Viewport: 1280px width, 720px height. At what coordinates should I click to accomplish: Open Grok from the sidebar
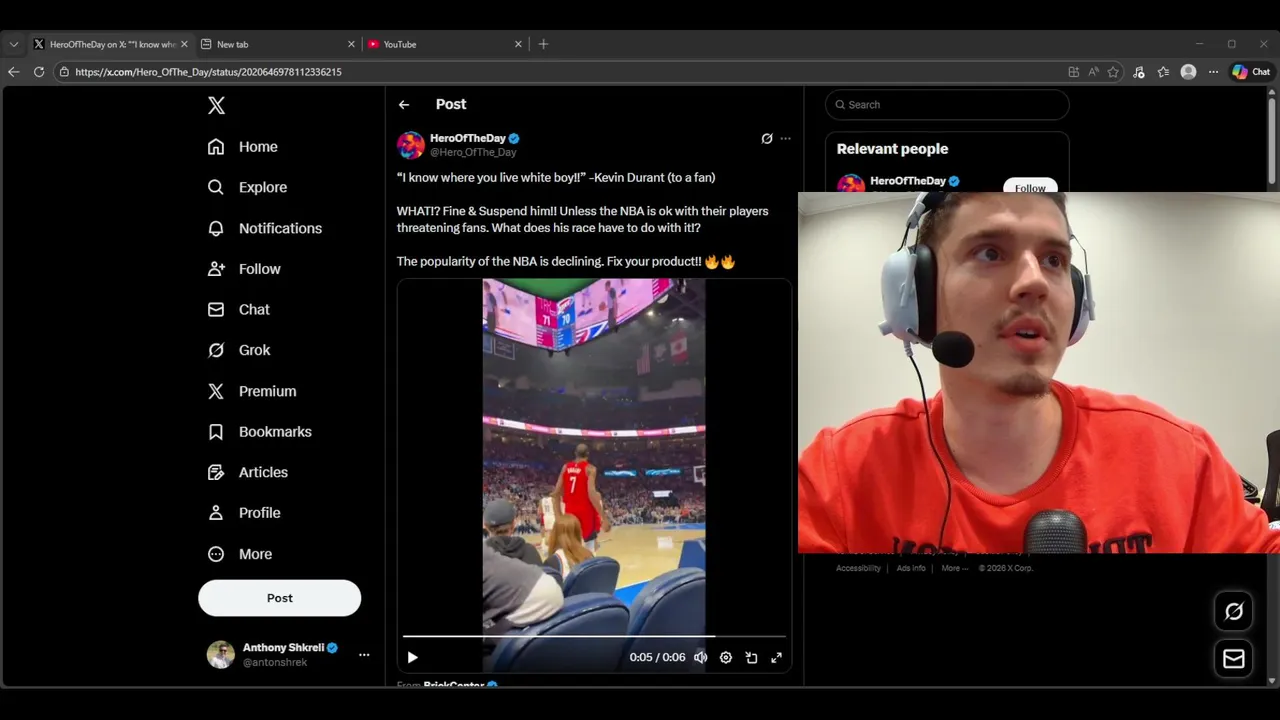pos(239,350)
